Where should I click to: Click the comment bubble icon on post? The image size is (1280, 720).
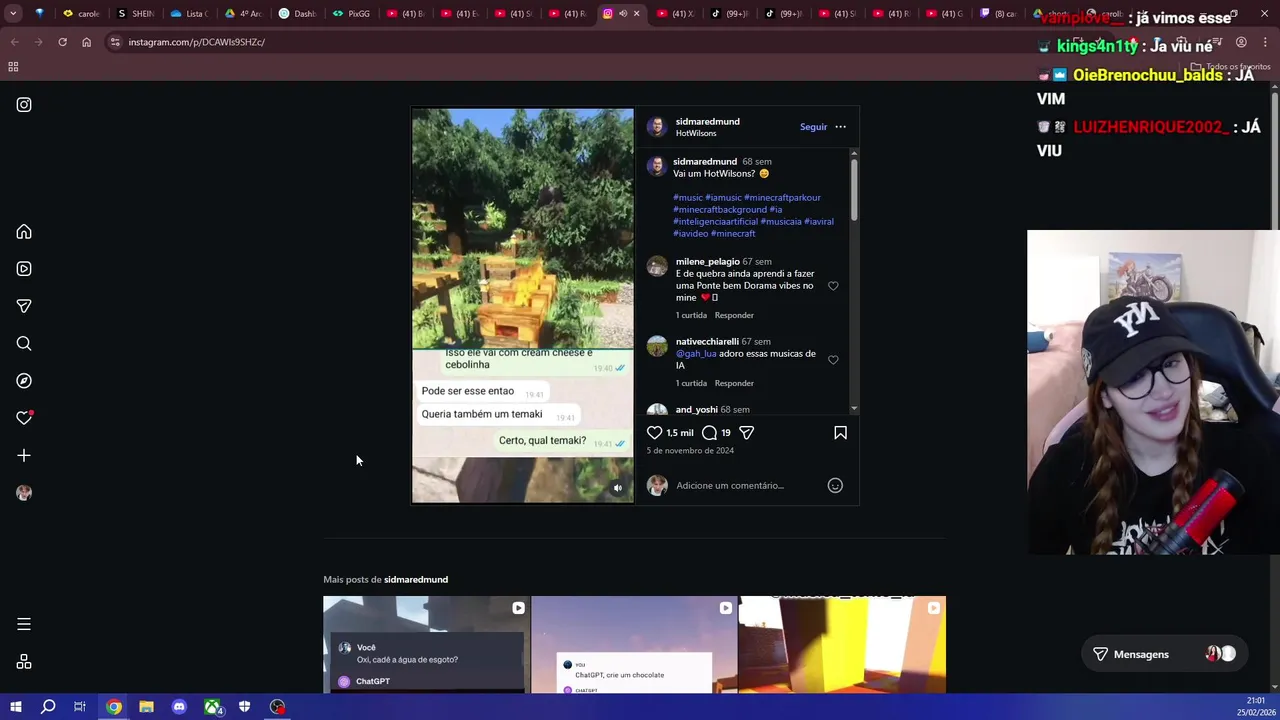point(709,433)
